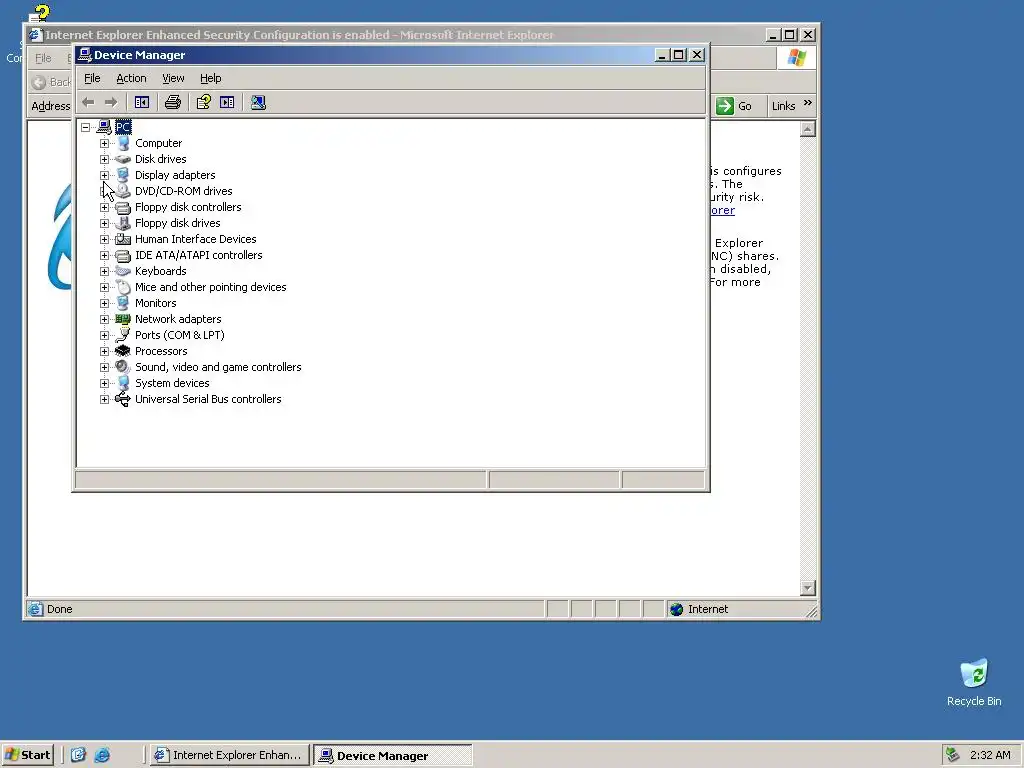Open the File menu in Device Manager
Viewport: 1024px width, 768px height.
coord(92,78)
